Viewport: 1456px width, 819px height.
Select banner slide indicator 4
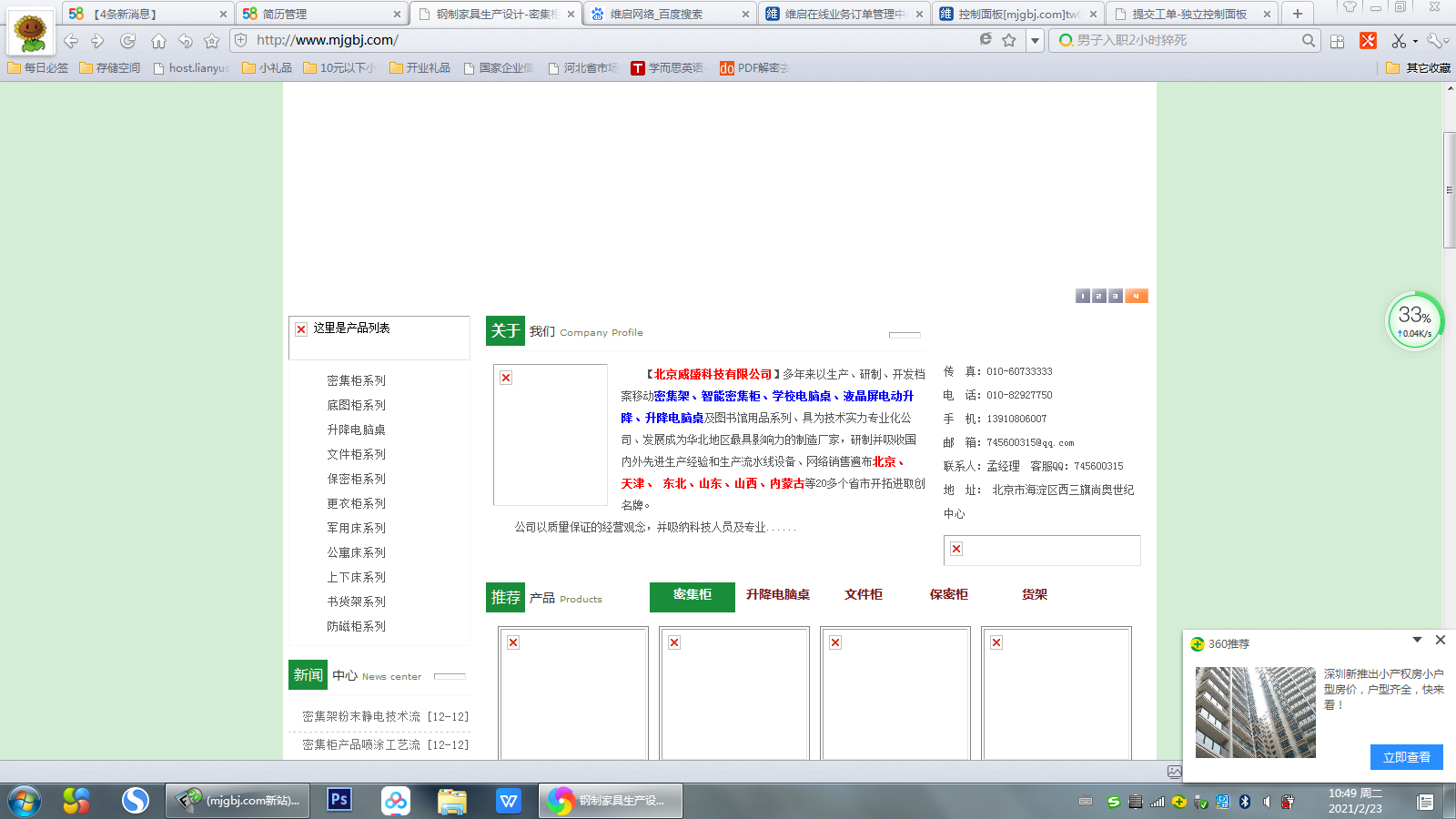tap(1136, 296)
